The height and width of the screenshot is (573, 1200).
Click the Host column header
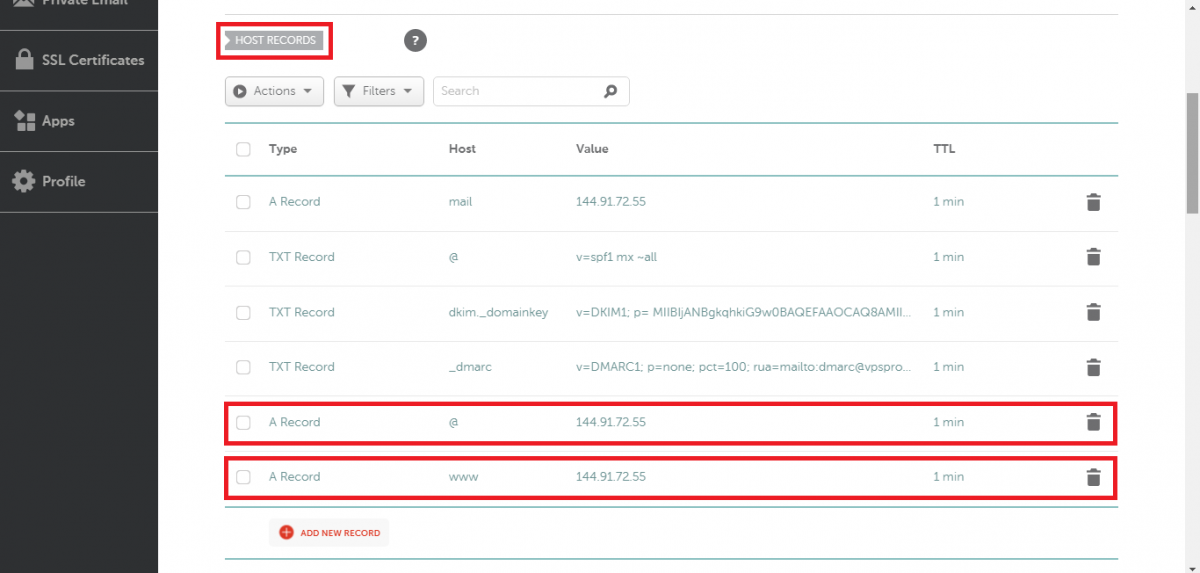pyautogui.click(x=462, y=149)
